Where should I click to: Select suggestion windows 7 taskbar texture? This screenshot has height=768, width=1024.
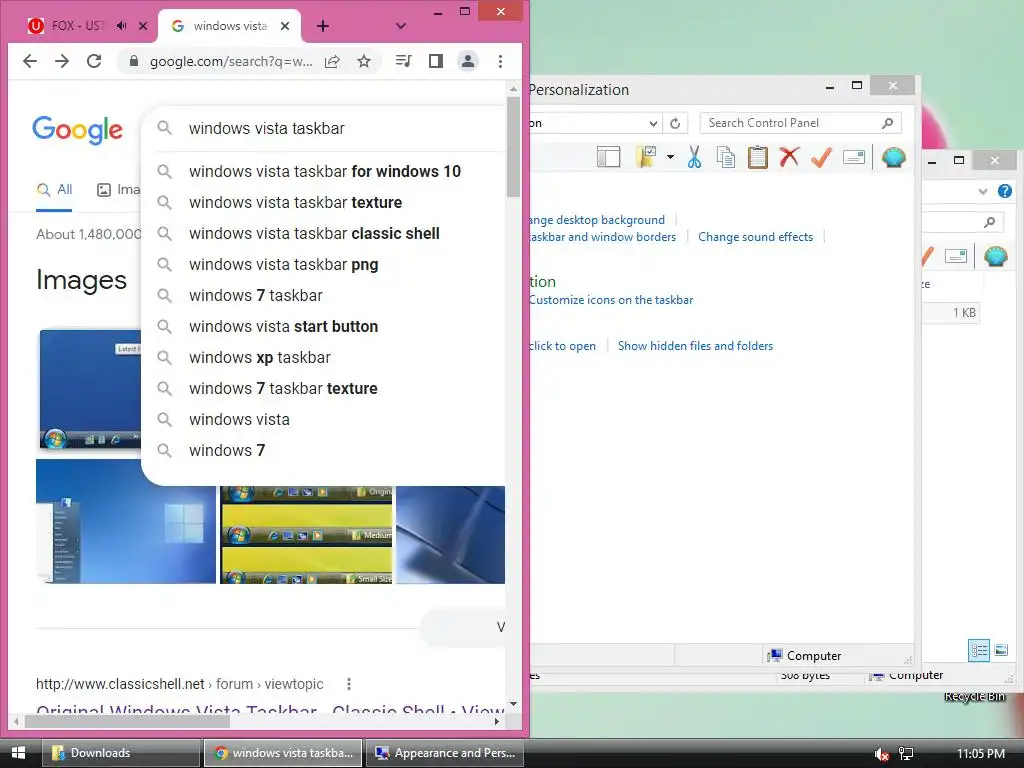click(283, 389)
